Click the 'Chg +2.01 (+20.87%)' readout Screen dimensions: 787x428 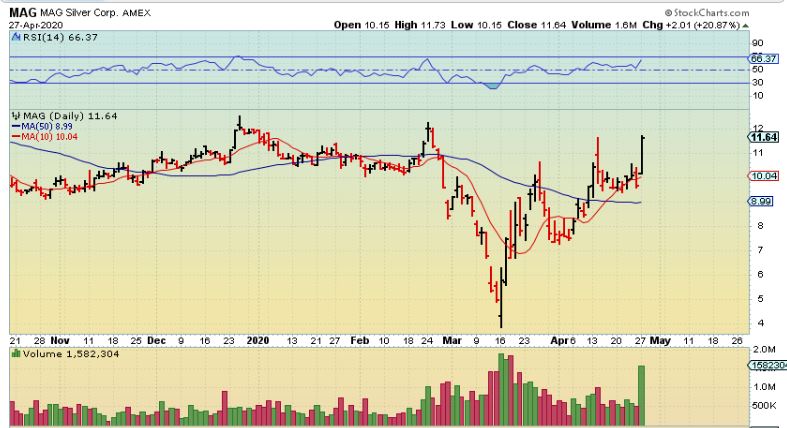[x=691, y=25]
